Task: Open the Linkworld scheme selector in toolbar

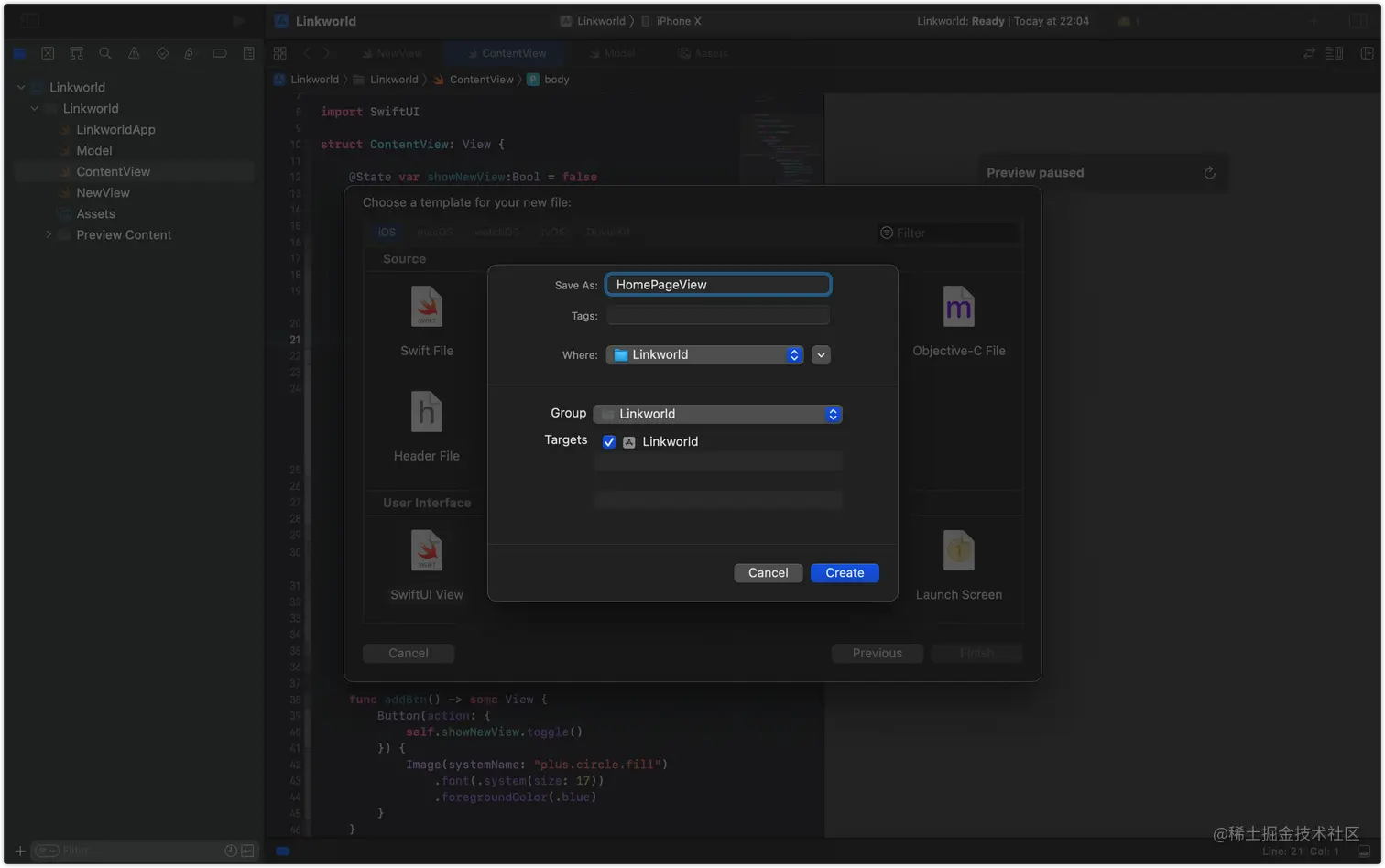Action: (593, 20)
